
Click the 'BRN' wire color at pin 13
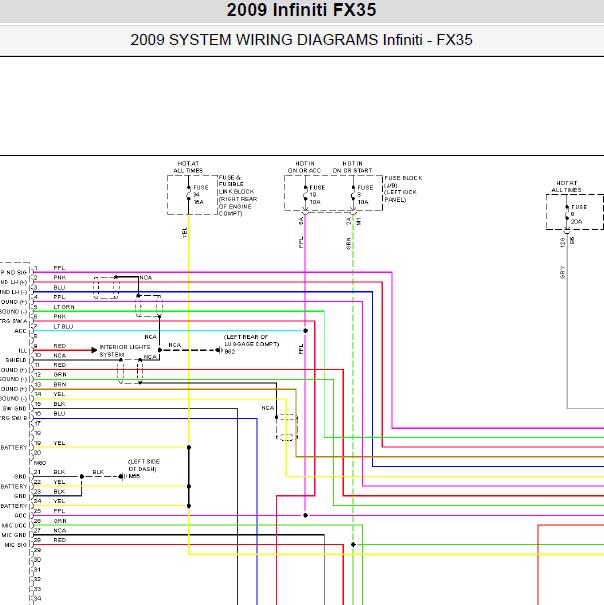pos(60,384)
